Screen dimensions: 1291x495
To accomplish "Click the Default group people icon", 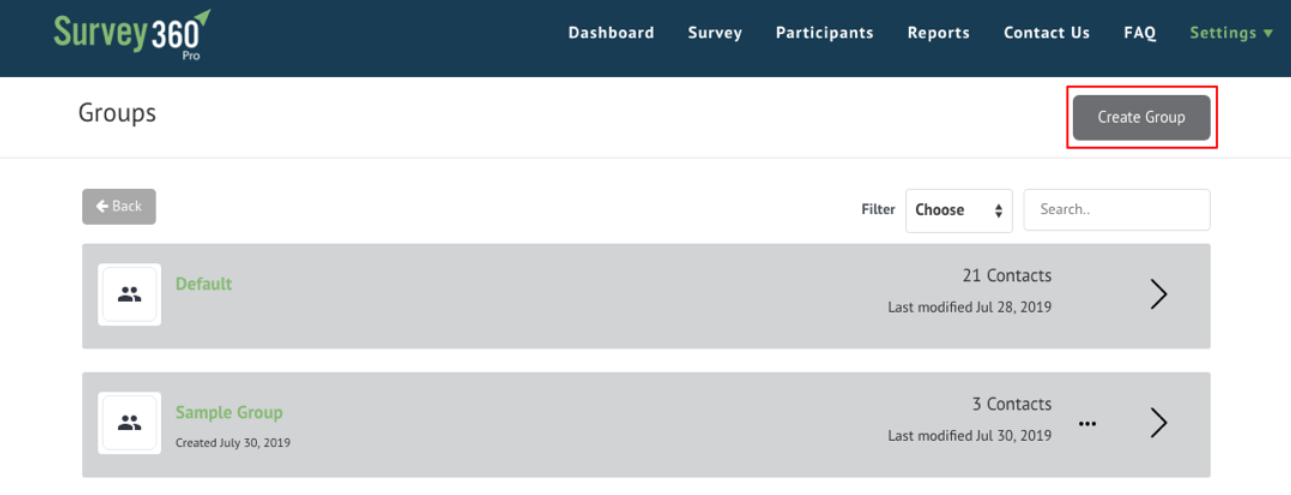I will (129, 295).
